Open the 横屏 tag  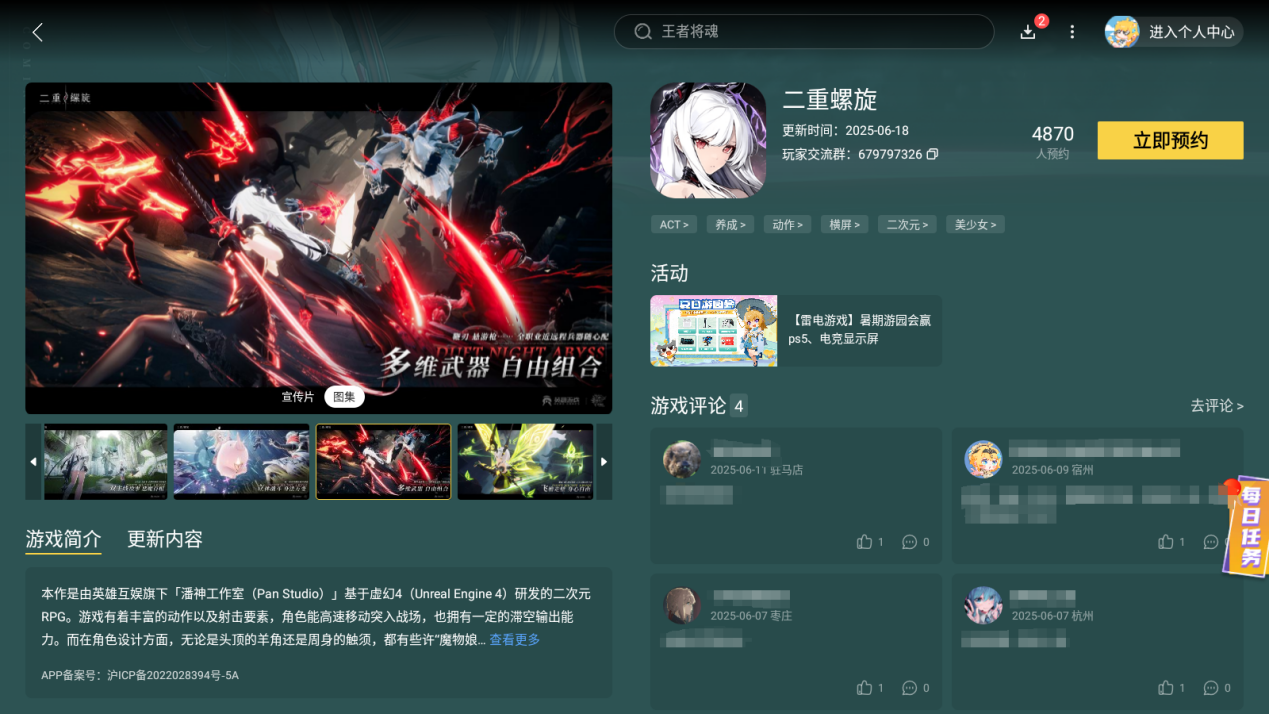click(x=845, y=225)
